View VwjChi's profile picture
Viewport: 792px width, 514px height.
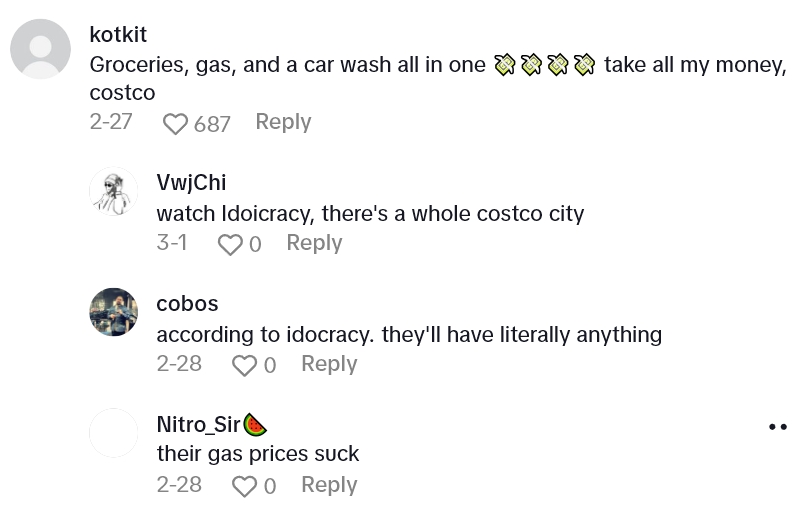(113, 191)
